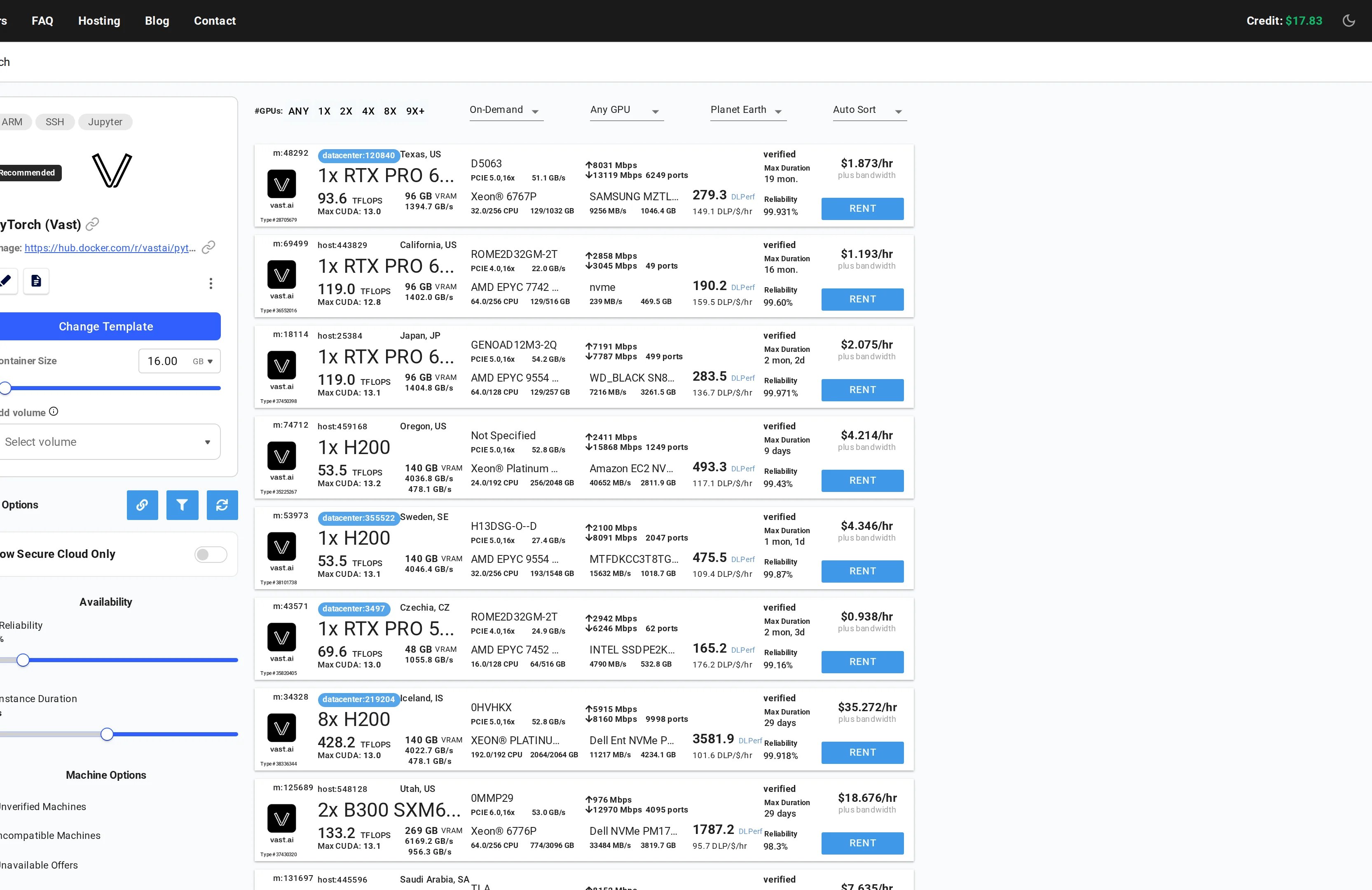Rent the $0.938/hr Czechia offer

pyautogui.click(x=862, y=662)
